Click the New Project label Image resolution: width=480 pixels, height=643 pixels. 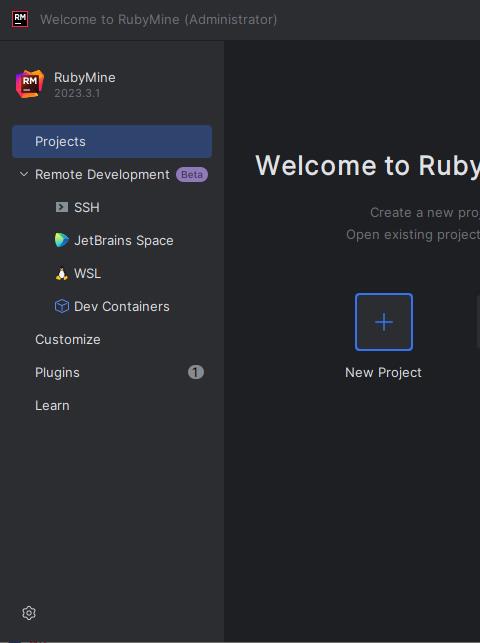pos(383,372)
